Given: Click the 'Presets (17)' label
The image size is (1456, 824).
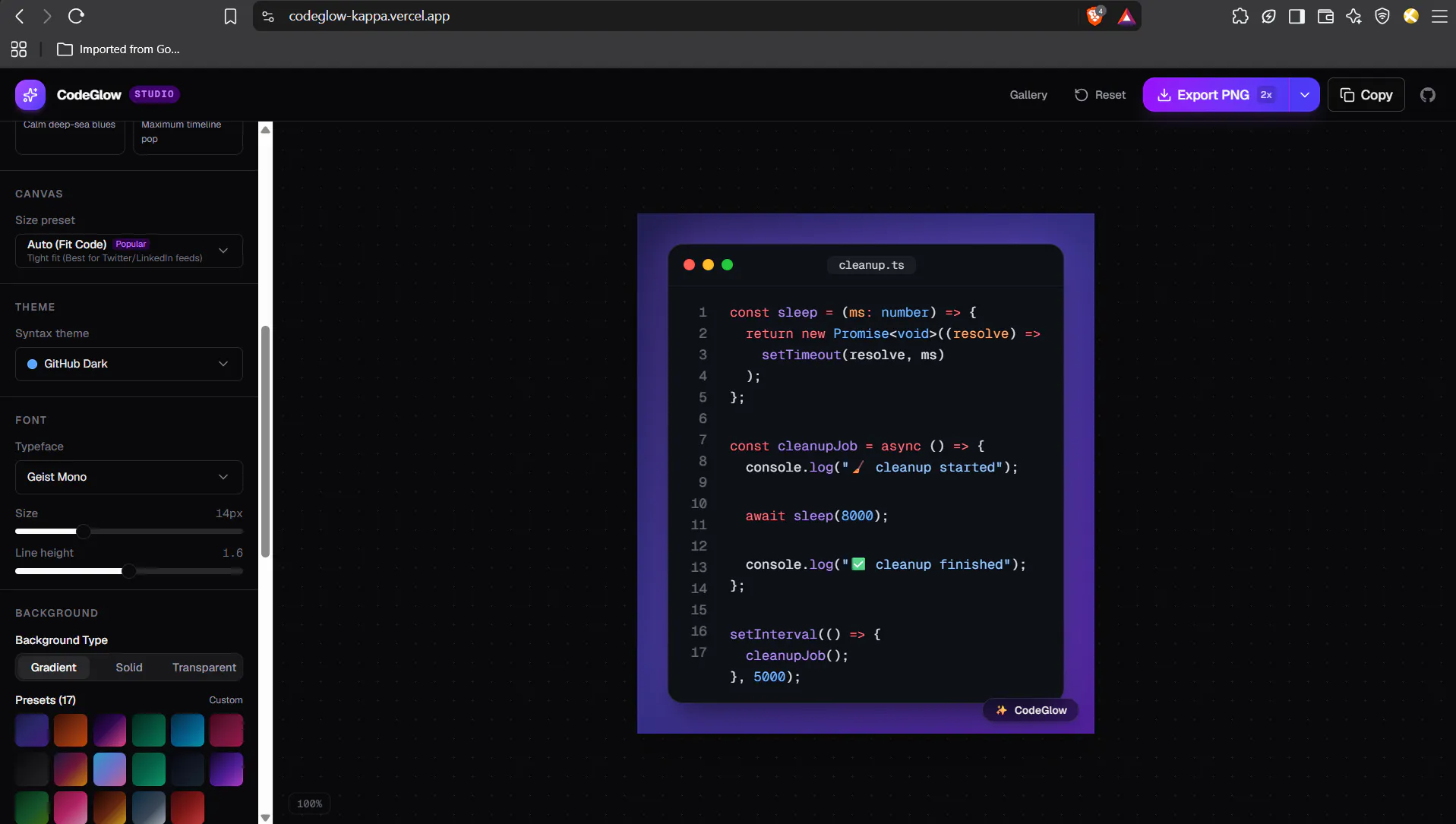Looking at the screenshot, I should click(x=46, y=700).
